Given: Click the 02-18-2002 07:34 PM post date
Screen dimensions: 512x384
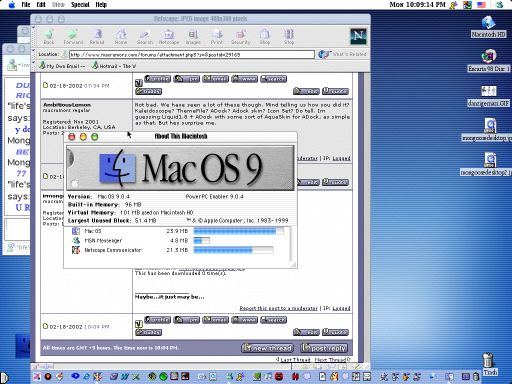Looking at the screenshot, I should [79, 86].
